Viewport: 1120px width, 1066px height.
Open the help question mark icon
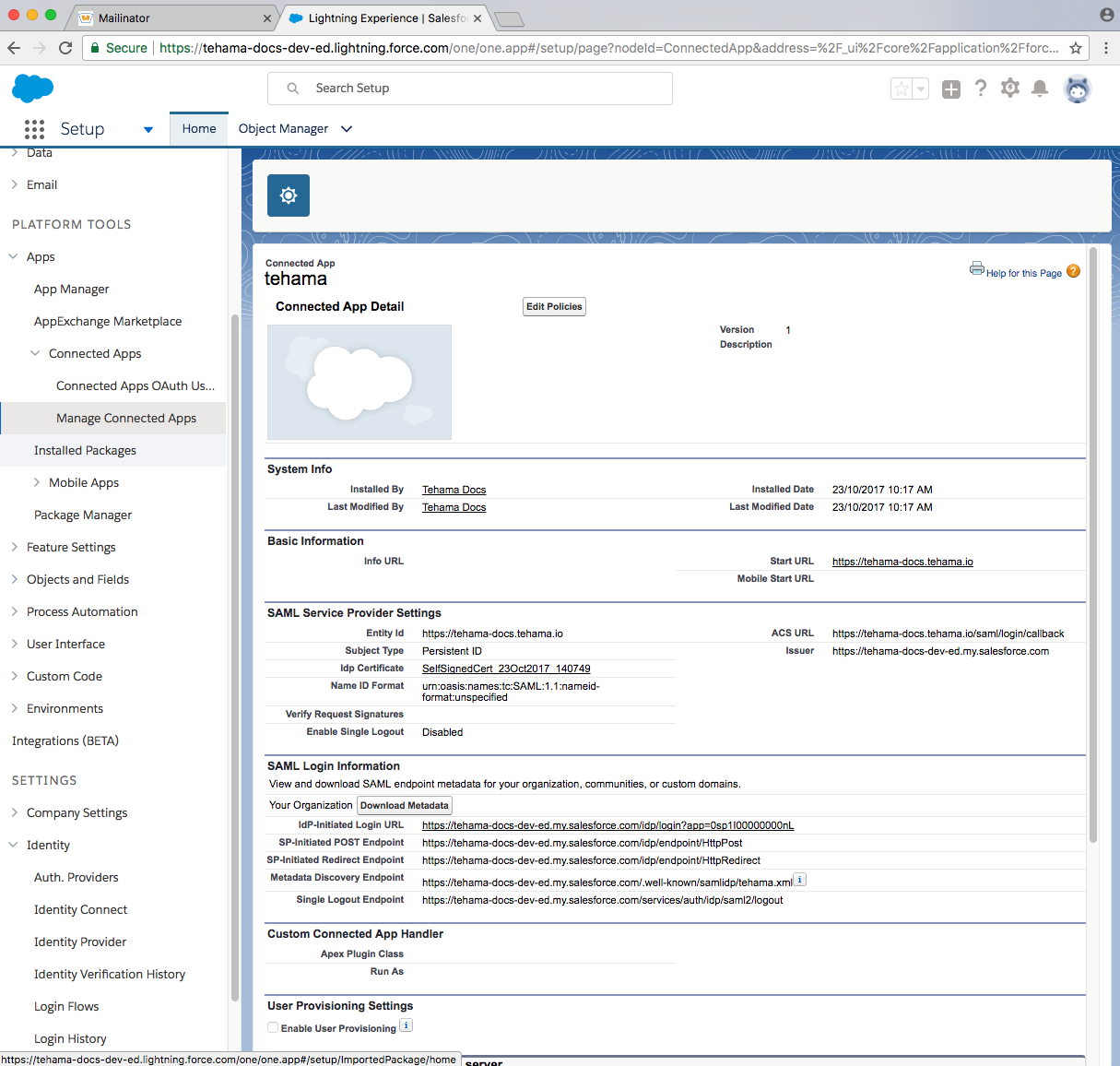(981, 89)
